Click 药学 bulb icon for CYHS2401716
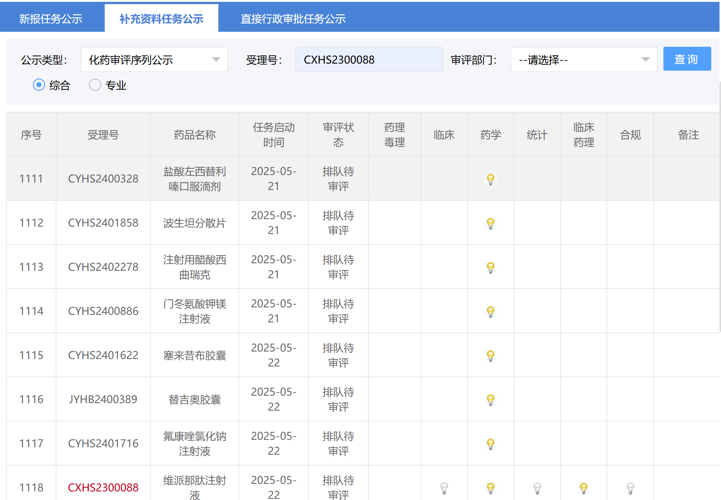Viewport: 721px width, 500px height. (491, 444)
